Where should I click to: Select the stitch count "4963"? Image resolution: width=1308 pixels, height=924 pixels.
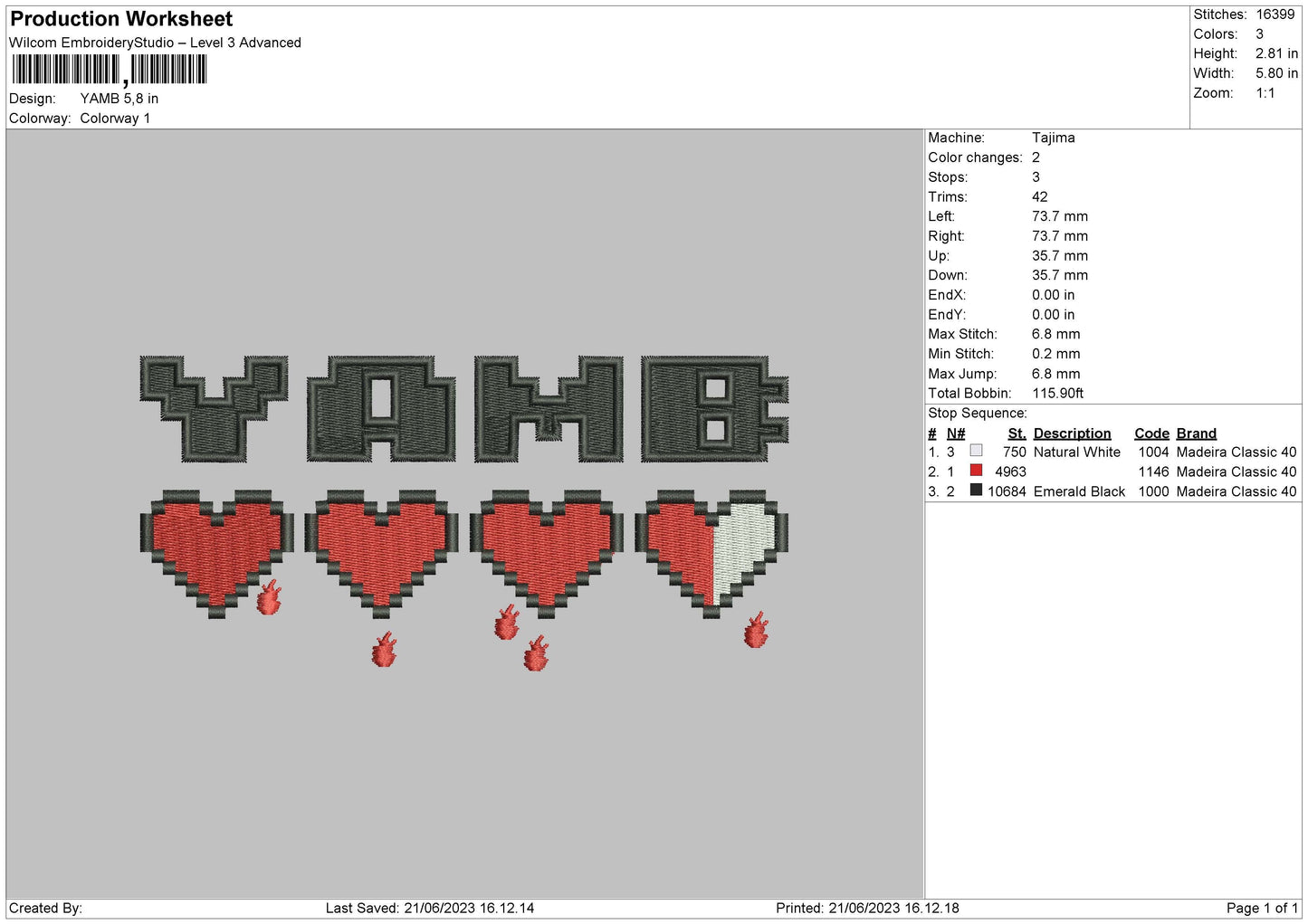(1011, 472)
